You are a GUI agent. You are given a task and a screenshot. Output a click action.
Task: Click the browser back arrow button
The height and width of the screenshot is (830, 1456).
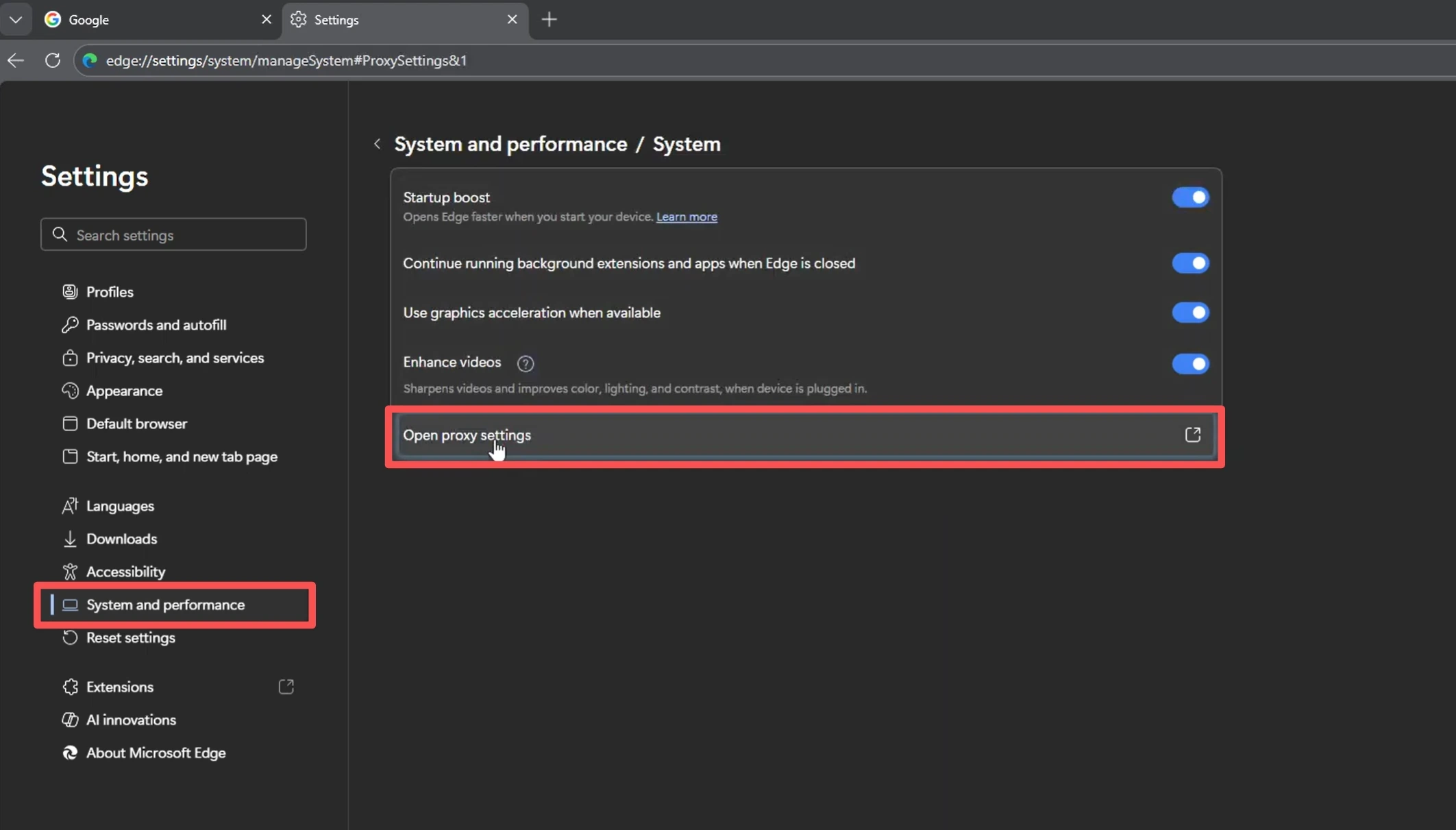point(16,60)
